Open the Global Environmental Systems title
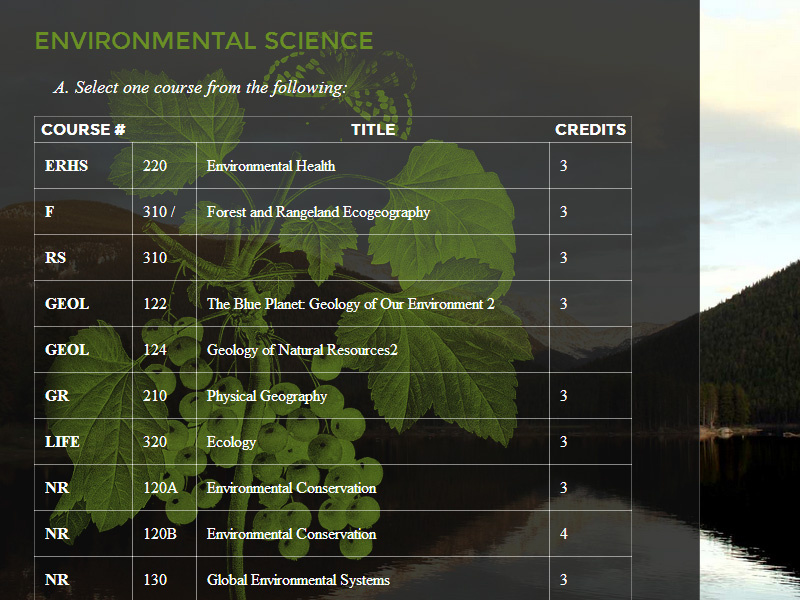The width and height of the screenshot is (800, 600). pos(298,580)
